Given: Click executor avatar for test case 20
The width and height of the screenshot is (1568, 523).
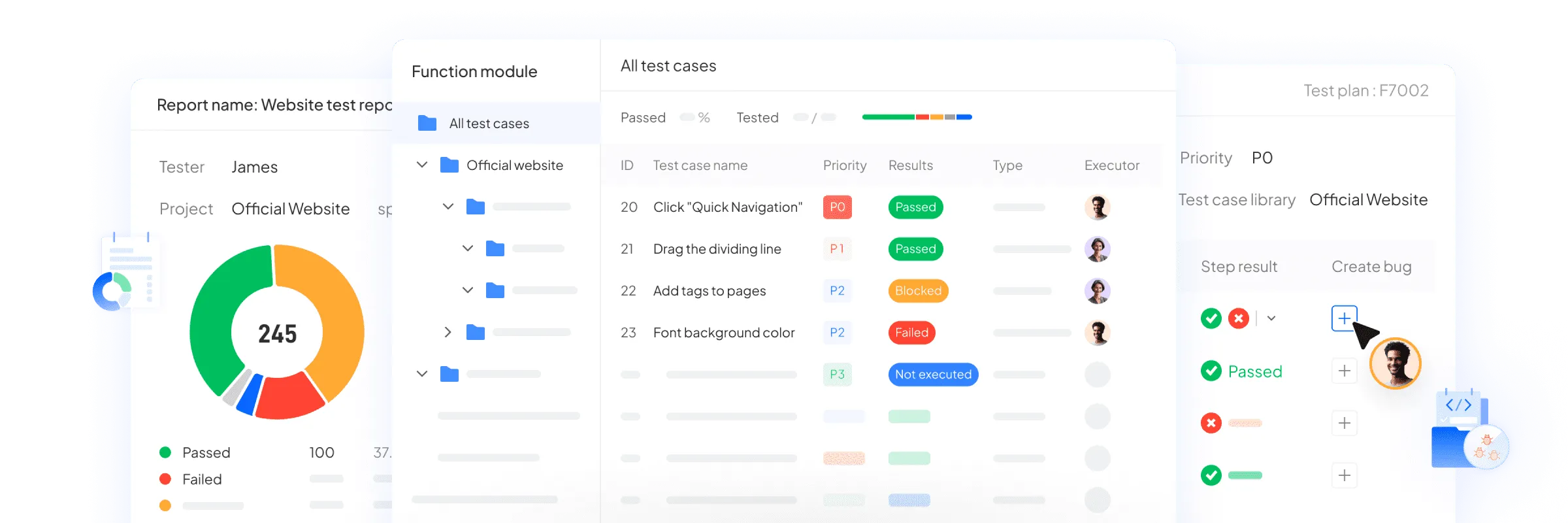Looking at the screenshot, I should point(1097,207).
